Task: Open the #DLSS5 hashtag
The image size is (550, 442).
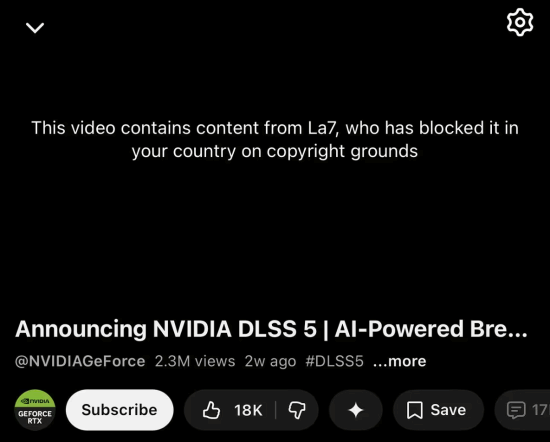Action: [x=334, y=361]
